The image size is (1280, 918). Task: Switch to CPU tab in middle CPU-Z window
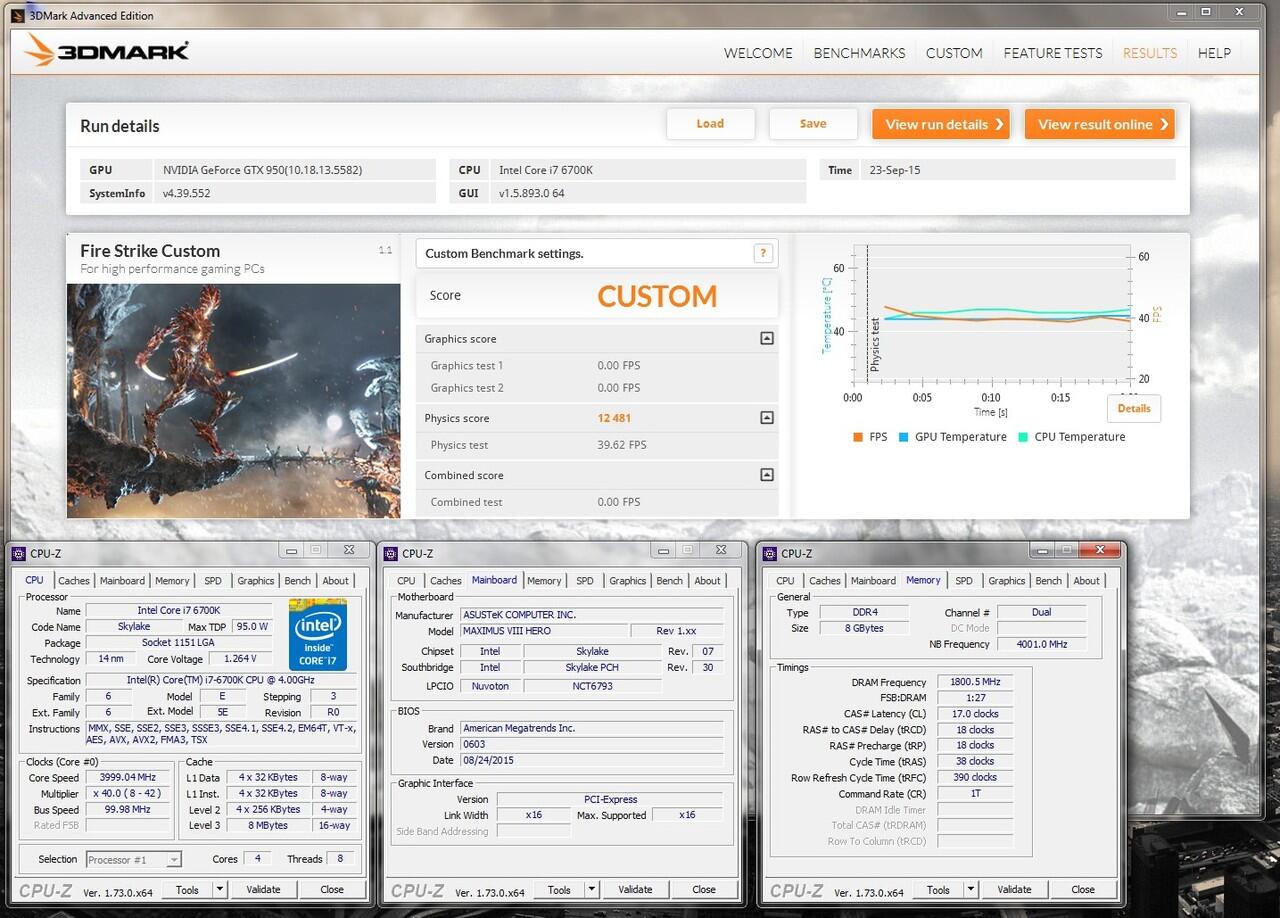(x=406, y=581)
